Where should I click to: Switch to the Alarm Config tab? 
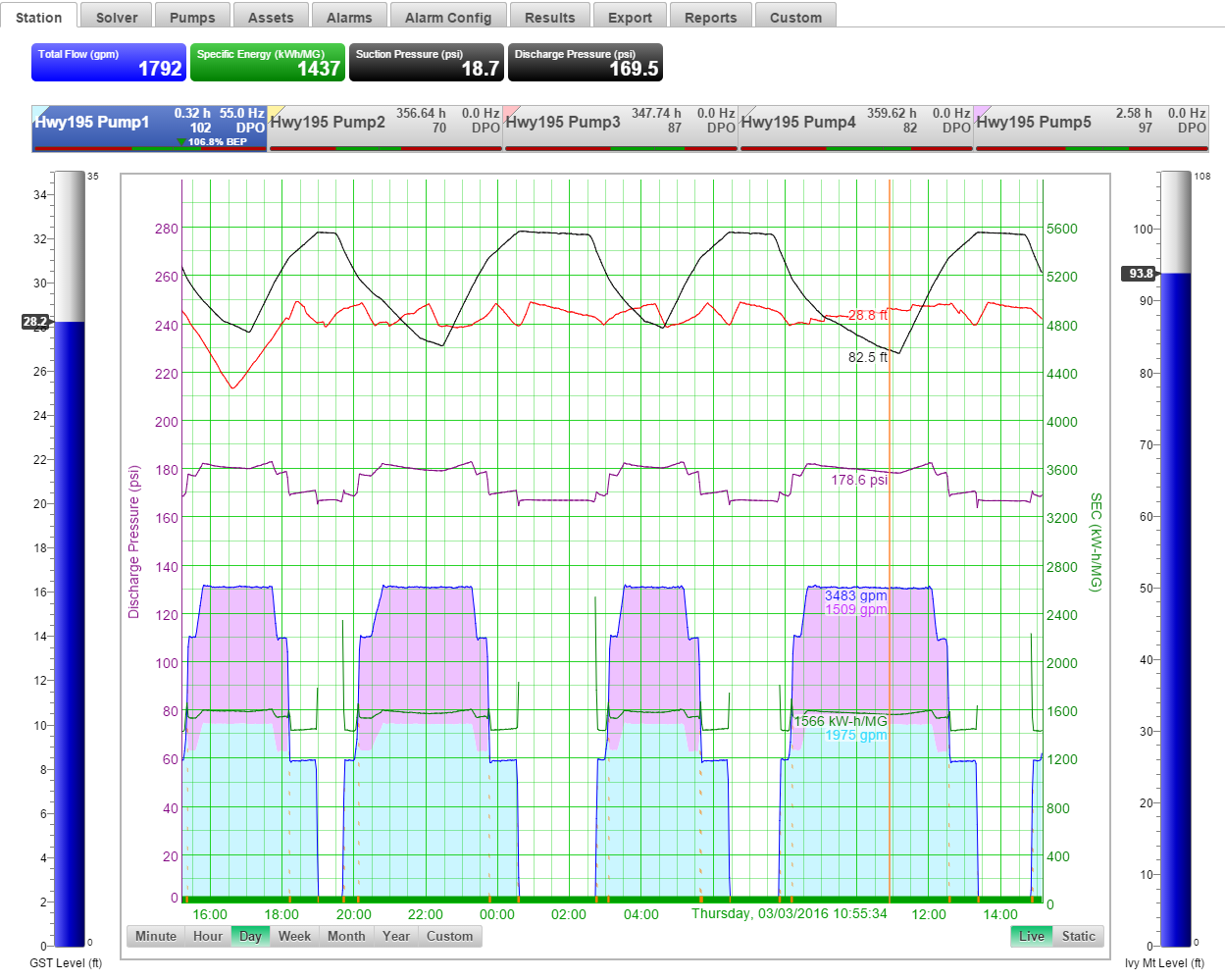coord(447,17)
